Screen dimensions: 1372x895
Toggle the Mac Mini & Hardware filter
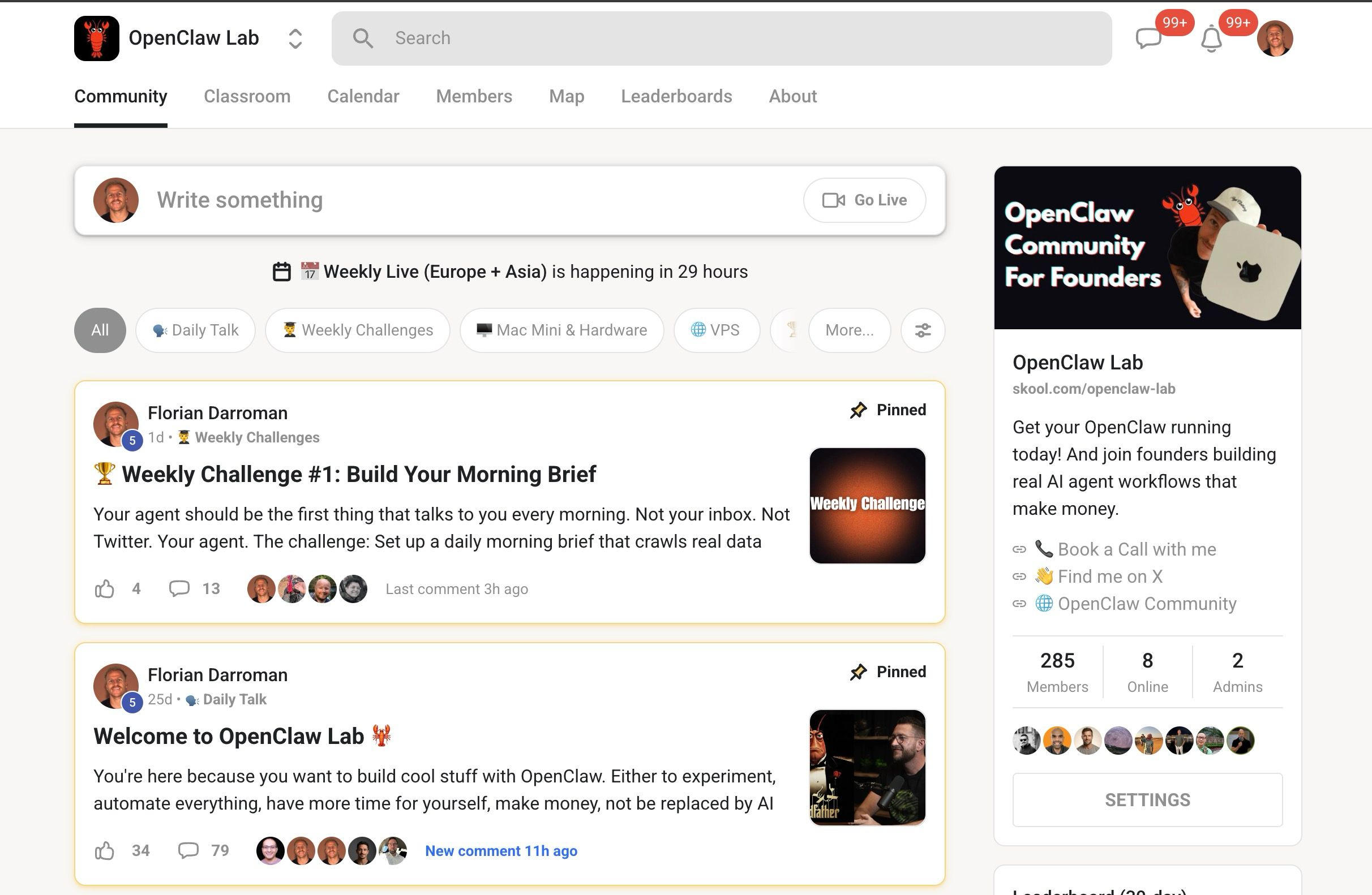point(561,330)
